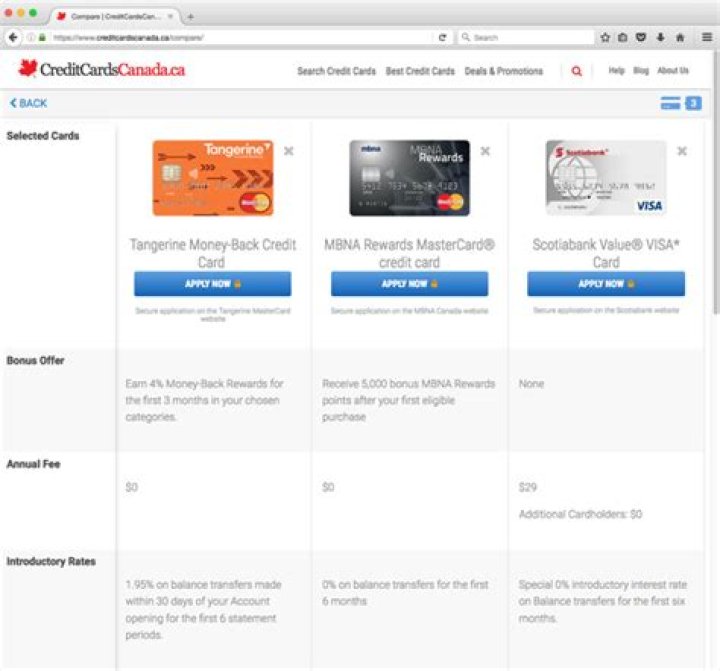Viewport: 720px width, 671px height.
Task: Open Search Credit Cards menu
Action: point(336,71)
